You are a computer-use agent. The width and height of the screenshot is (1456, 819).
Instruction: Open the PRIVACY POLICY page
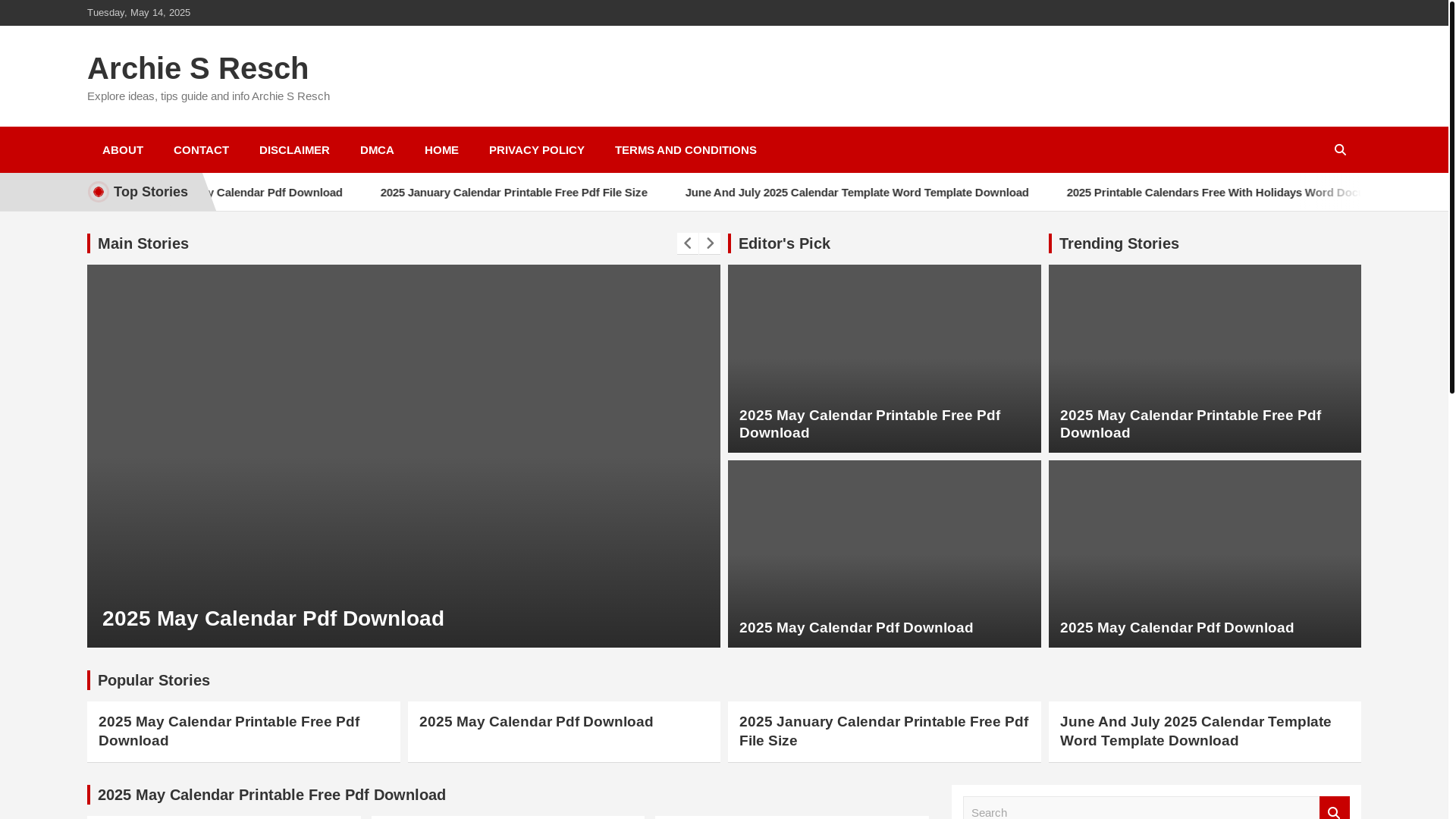click(x=537, y=150)
